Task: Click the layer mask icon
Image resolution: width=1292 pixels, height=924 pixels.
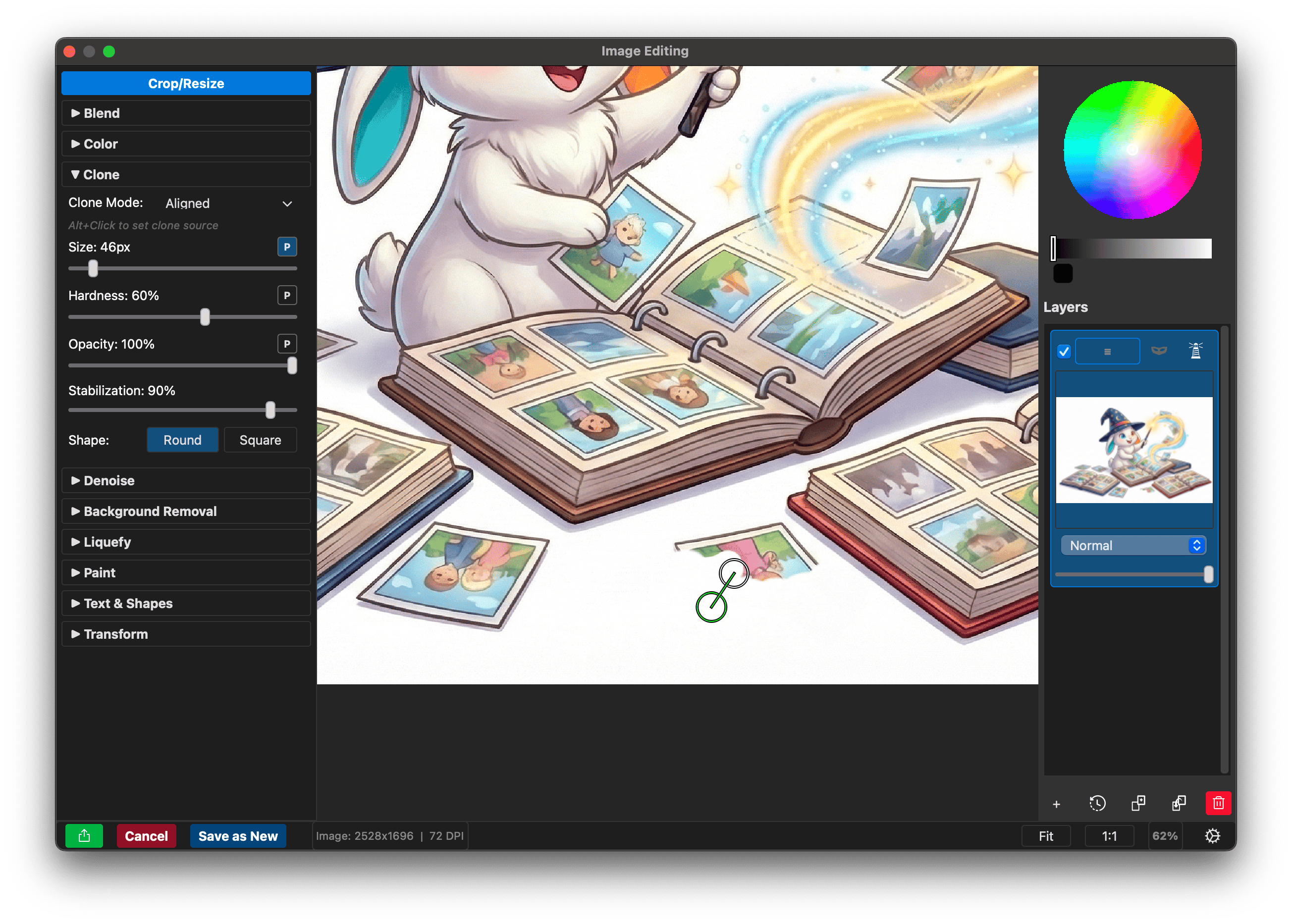Action: [x=1159, y=351]
